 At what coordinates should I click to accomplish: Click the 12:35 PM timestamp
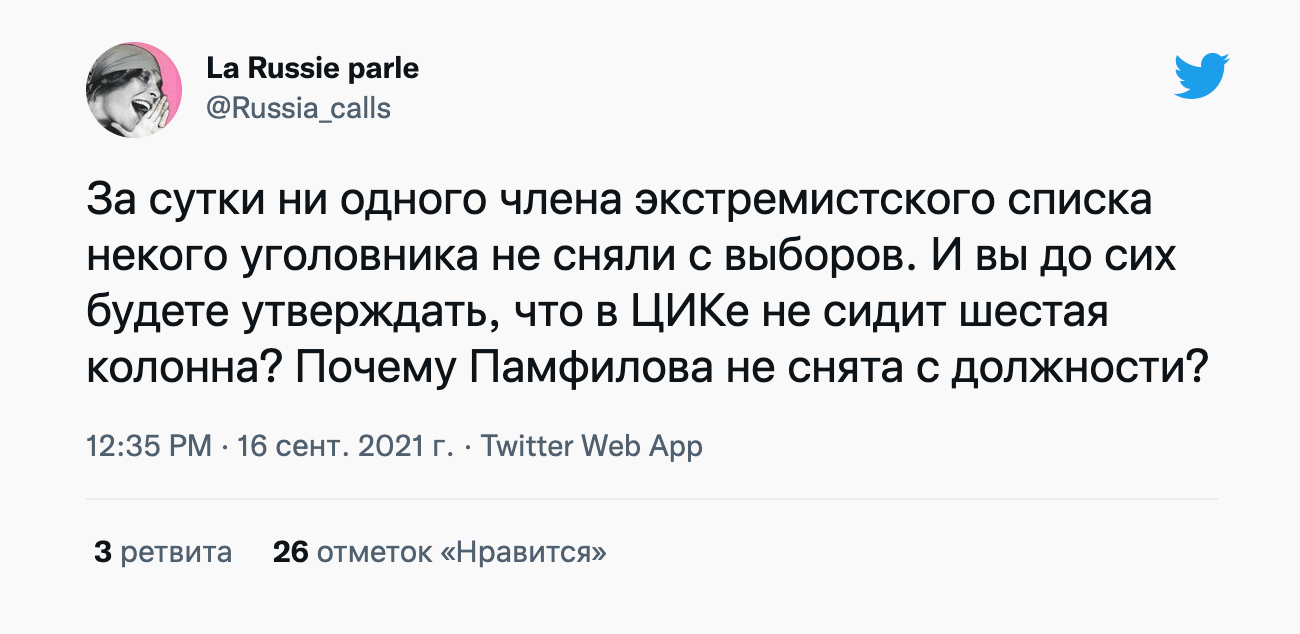point(149,446)
